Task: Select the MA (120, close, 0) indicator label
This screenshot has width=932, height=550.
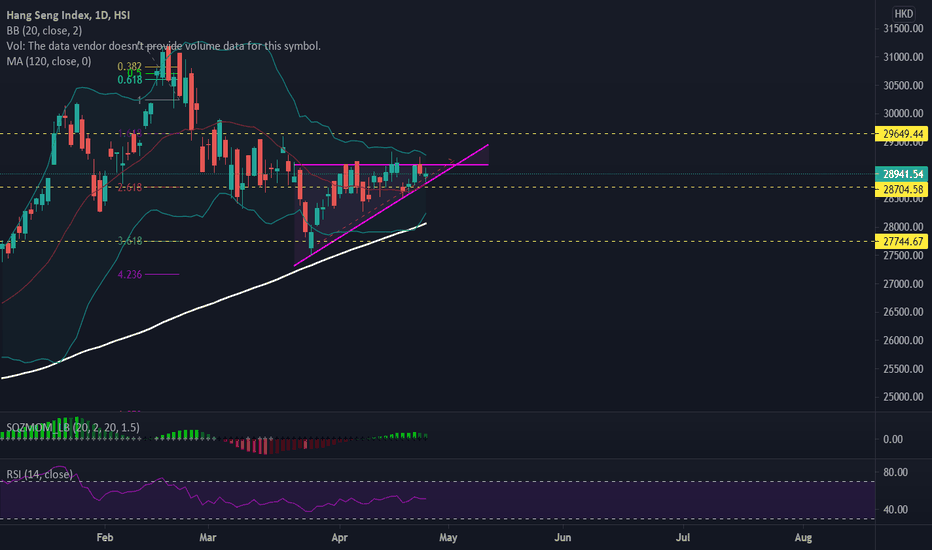Action: (49, 61)
